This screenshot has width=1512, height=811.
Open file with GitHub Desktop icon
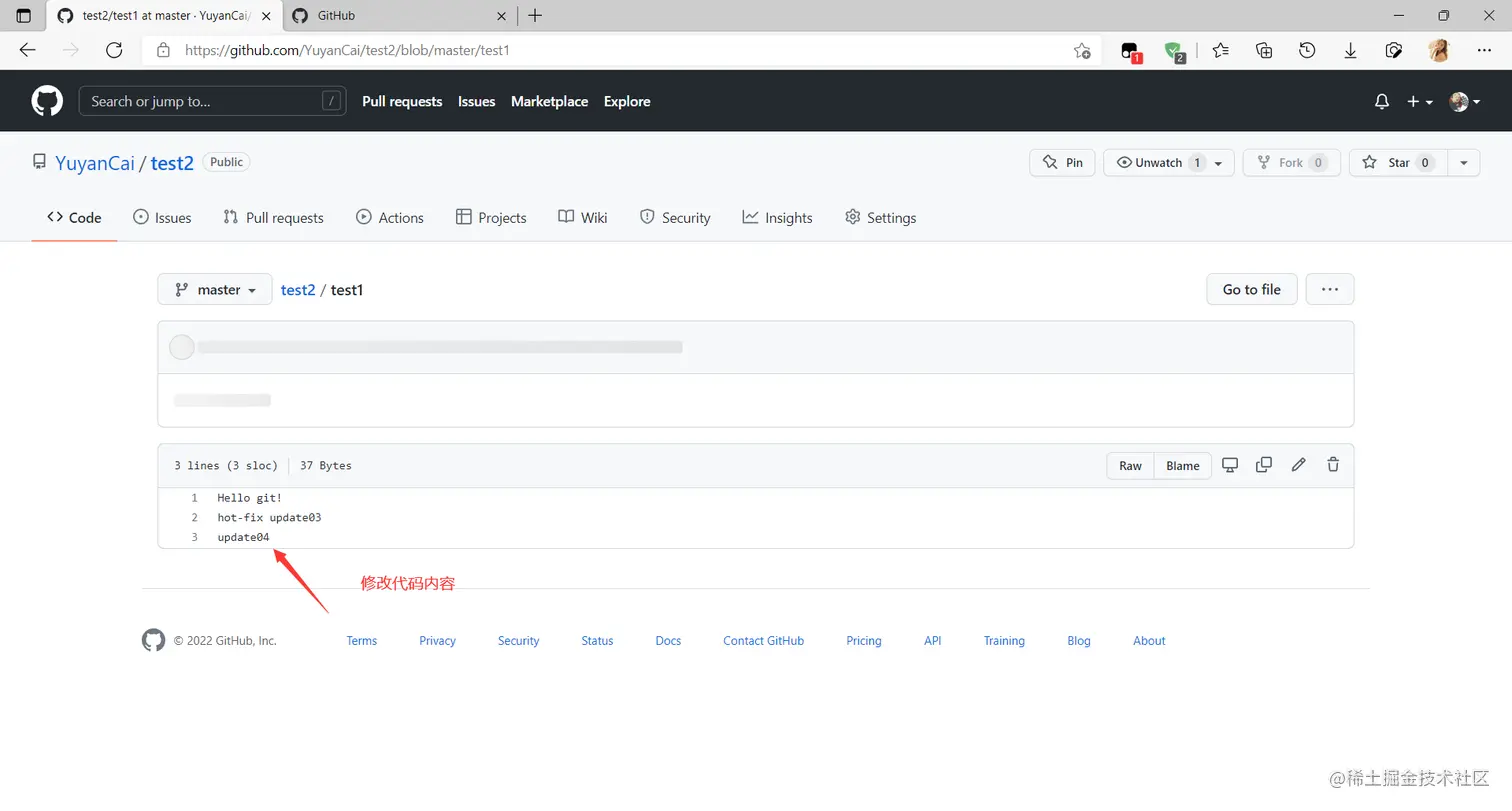click(x=1231, y=465)
